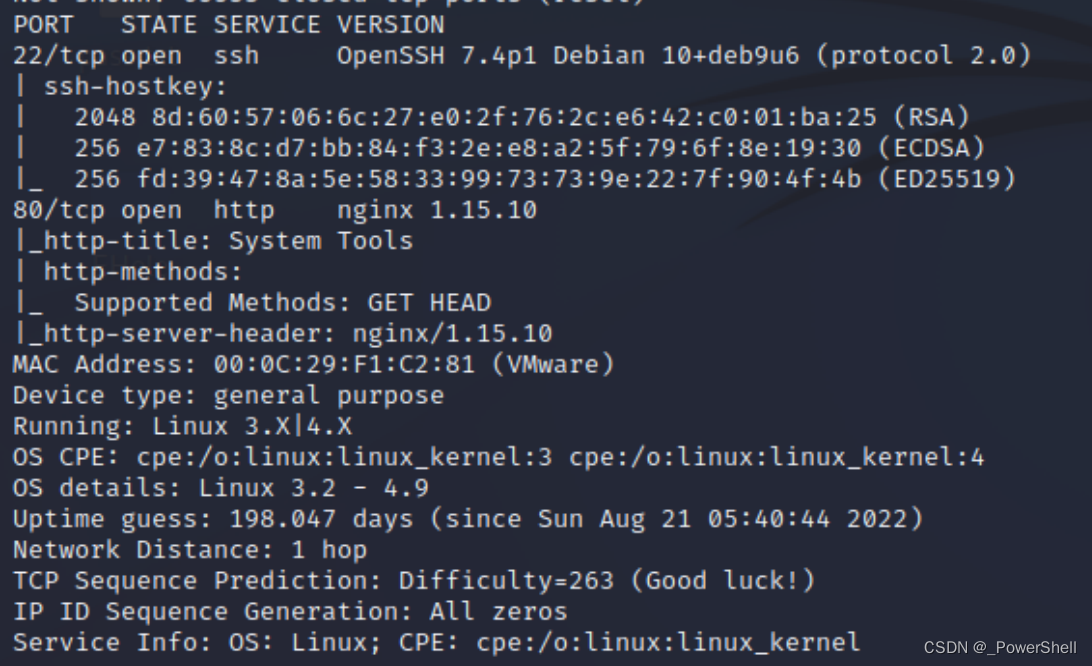Click Supported Methods GET HEAD text
Image resolution: width=1092 pixels, height=666 pixels.
click(283, 302)
